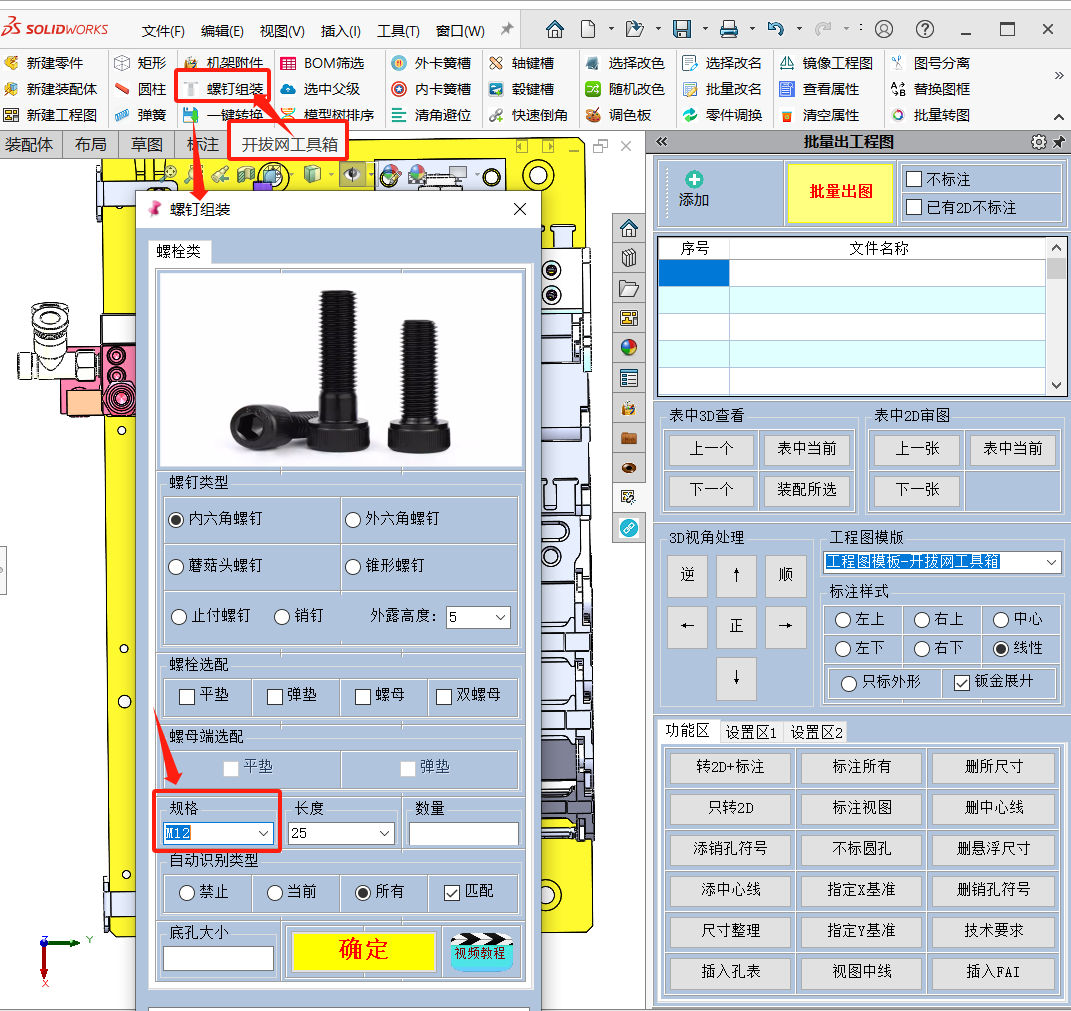Screen dimensions: 1071x1011
Task: Click the Print icon in the top toolbar
Action: pos(729,29)
